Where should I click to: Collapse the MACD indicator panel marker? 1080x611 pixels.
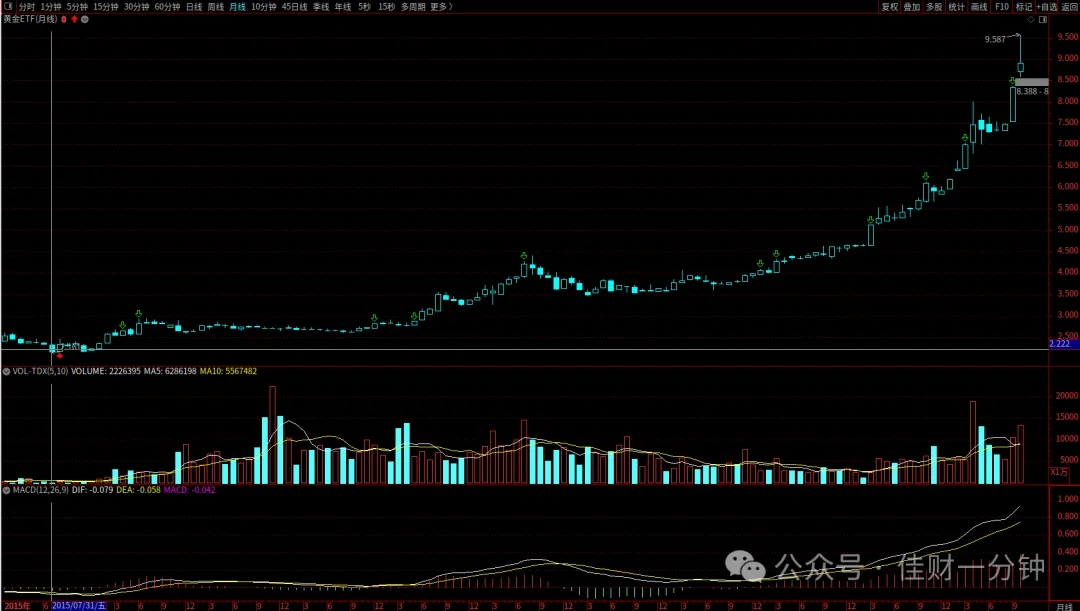click(6, 490)
